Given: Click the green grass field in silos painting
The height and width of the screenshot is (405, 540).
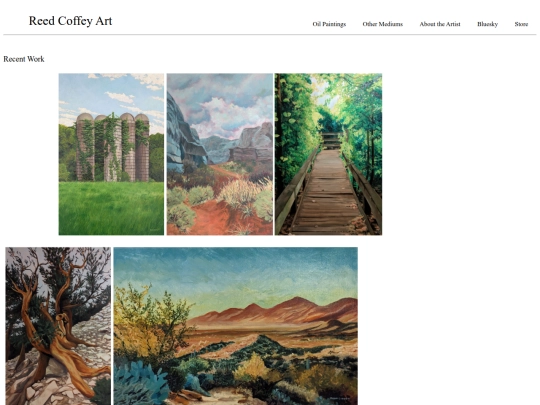Looking at the screenshot, I should (x=111, y=208).
